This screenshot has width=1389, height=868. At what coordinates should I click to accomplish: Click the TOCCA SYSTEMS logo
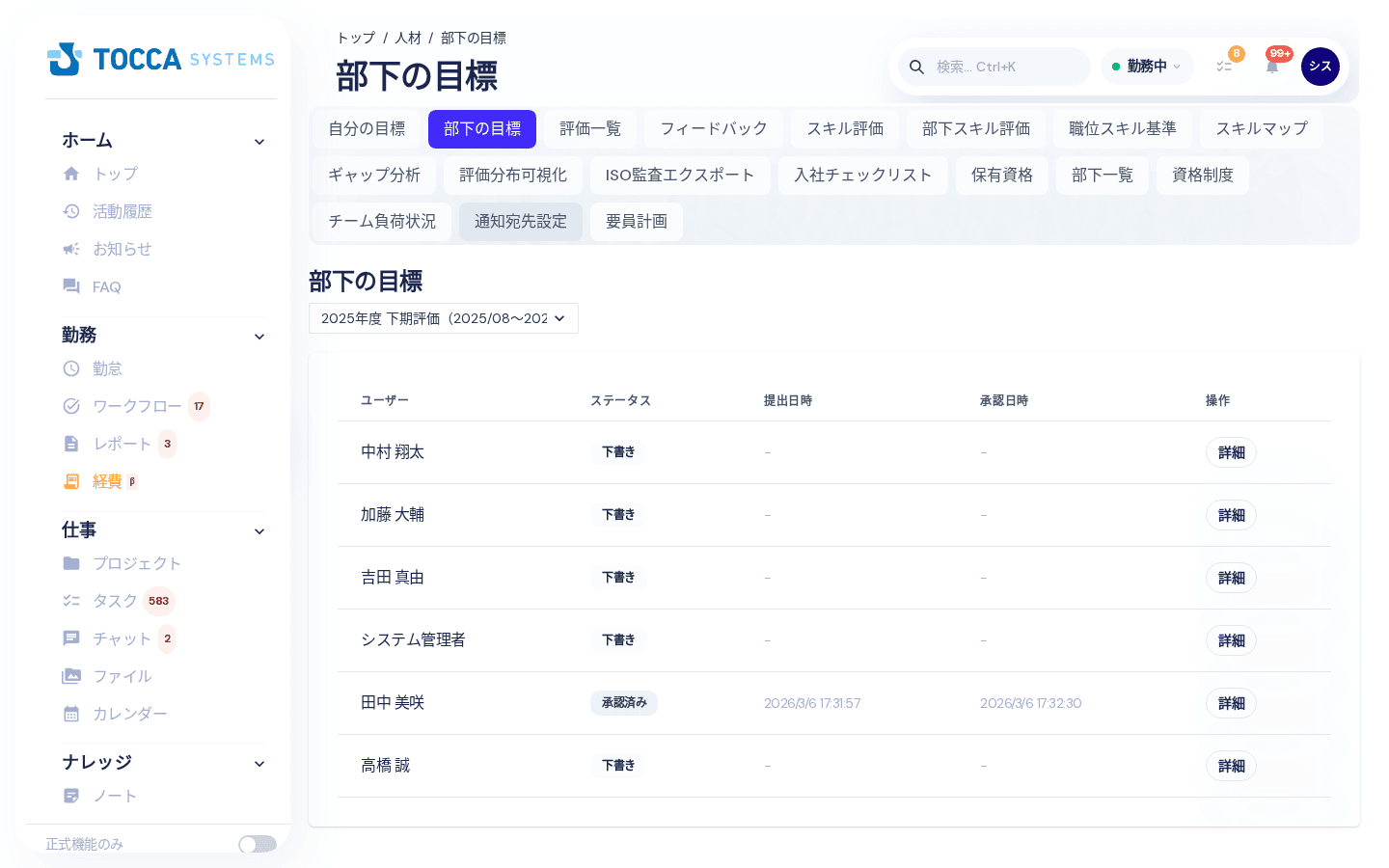click(161, 59)
